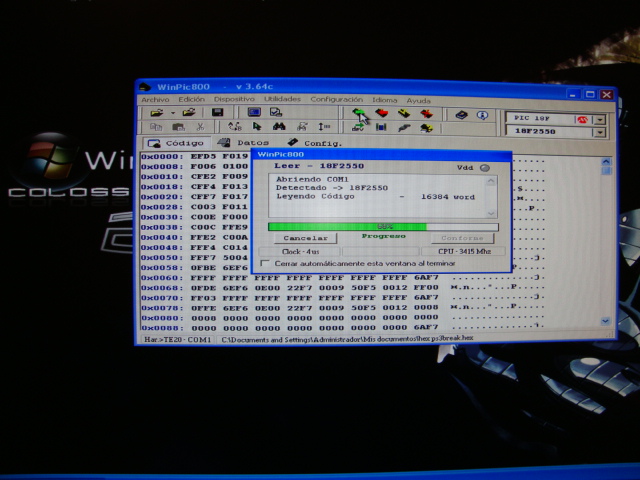Click the vertical arrow fill buffer icon
640x480 pixels.
pos(324,127)
